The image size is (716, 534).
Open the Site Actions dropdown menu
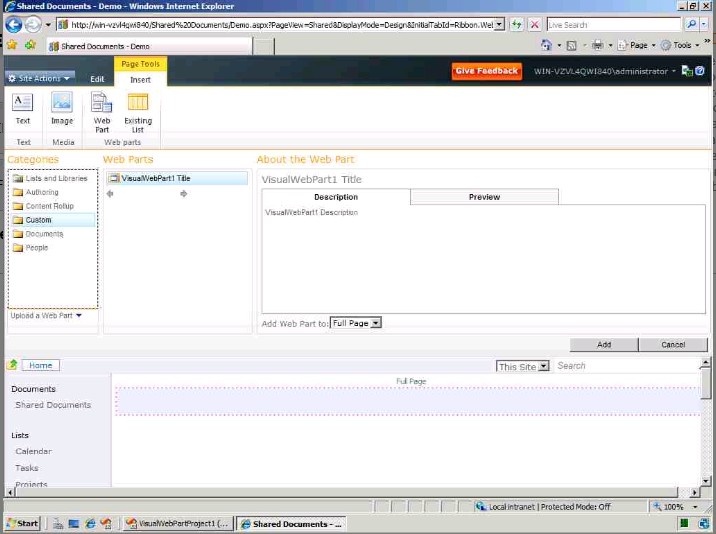coord(40,79)
